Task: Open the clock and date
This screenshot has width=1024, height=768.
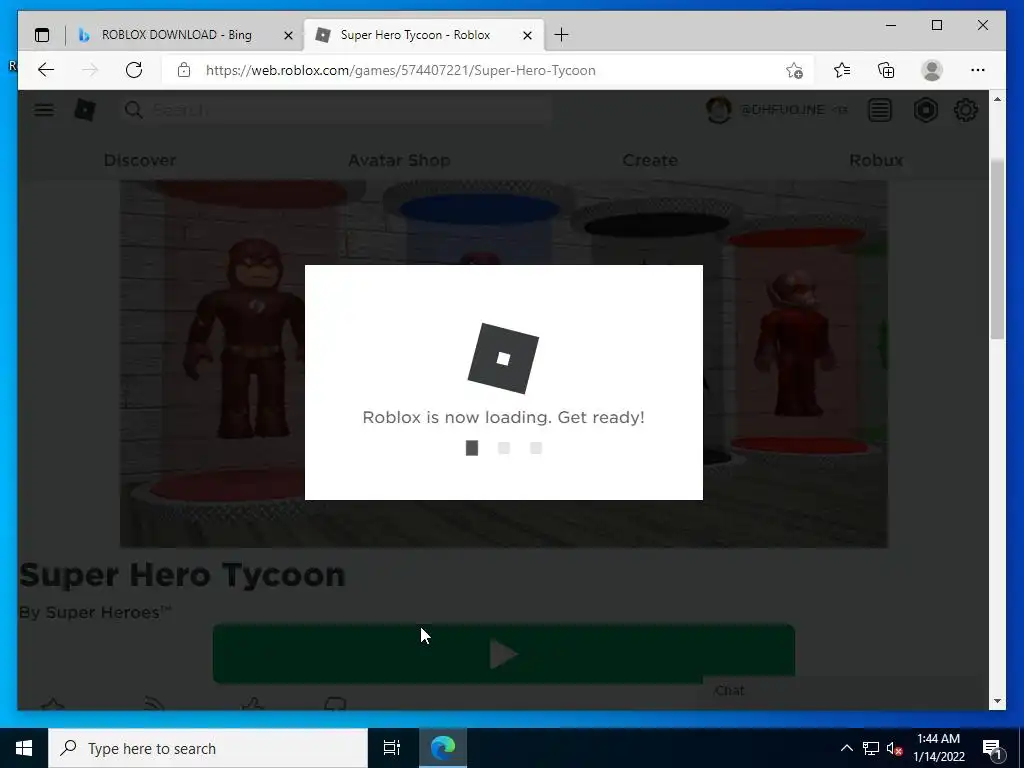Action: 938,748
